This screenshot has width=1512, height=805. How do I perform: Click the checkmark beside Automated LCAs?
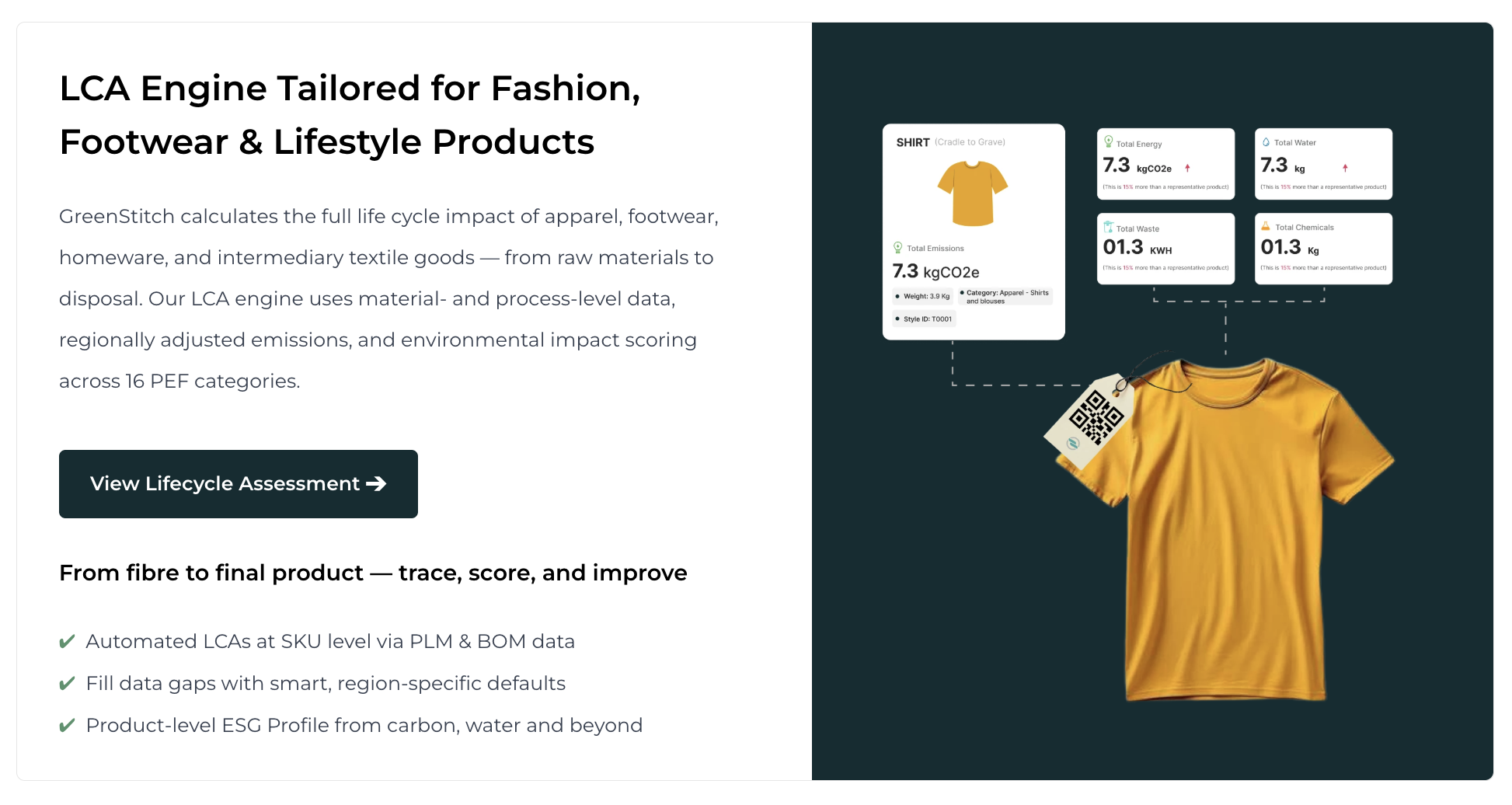pos(68,641)
